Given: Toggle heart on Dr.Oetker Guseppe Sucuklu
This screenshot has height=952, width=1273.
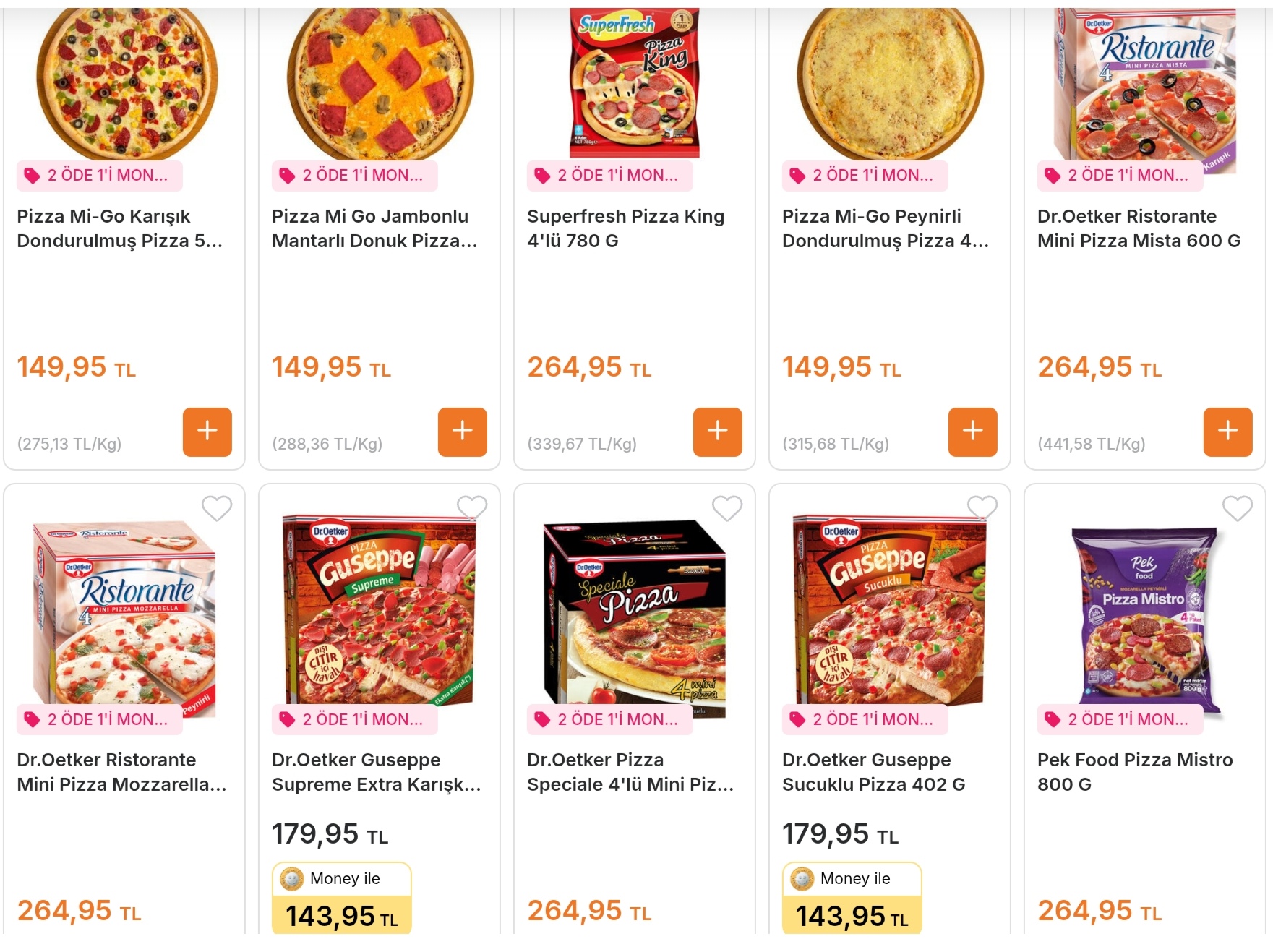Looking at the screenshot, I should tap(982, 508).
